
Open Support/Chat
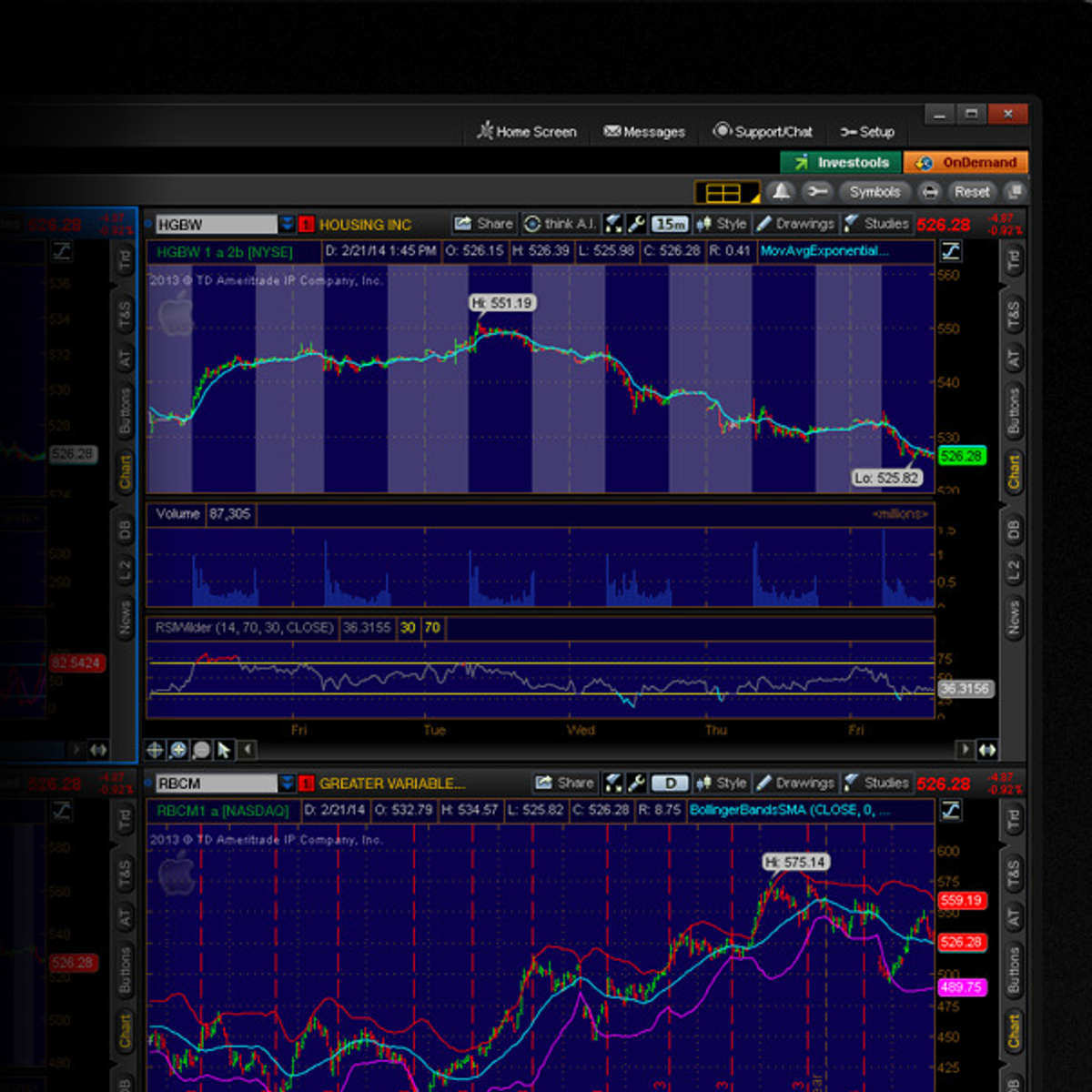[x=763, y=132]
